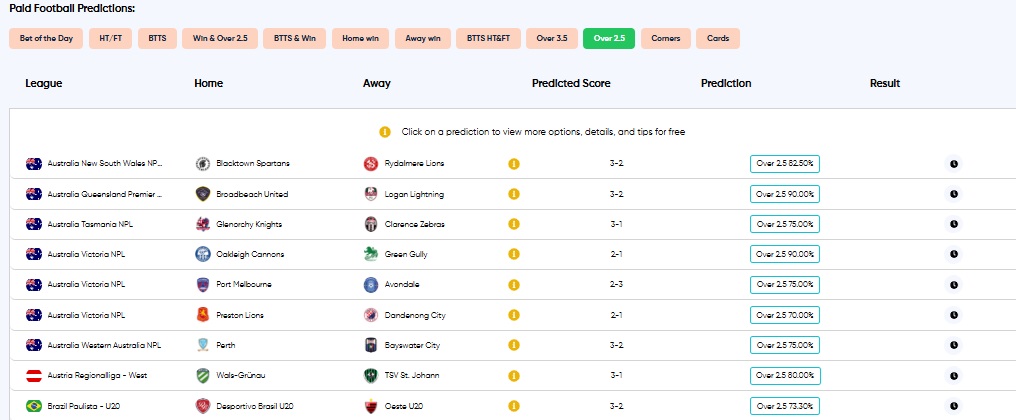1016x420 pixels.
Task: Click the Green Gully team logo
Action: coord(371,254)
